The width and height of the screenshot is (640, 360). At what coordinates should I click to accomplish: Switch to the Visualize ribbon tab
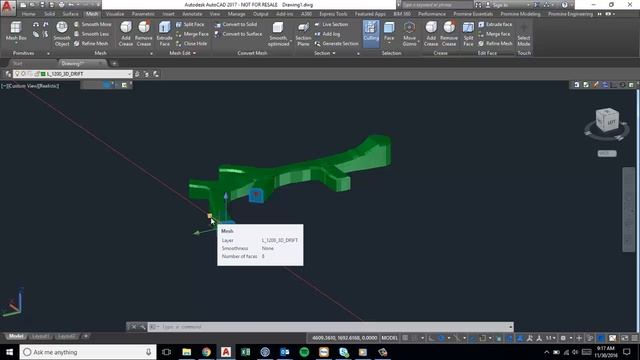[115, 14]
